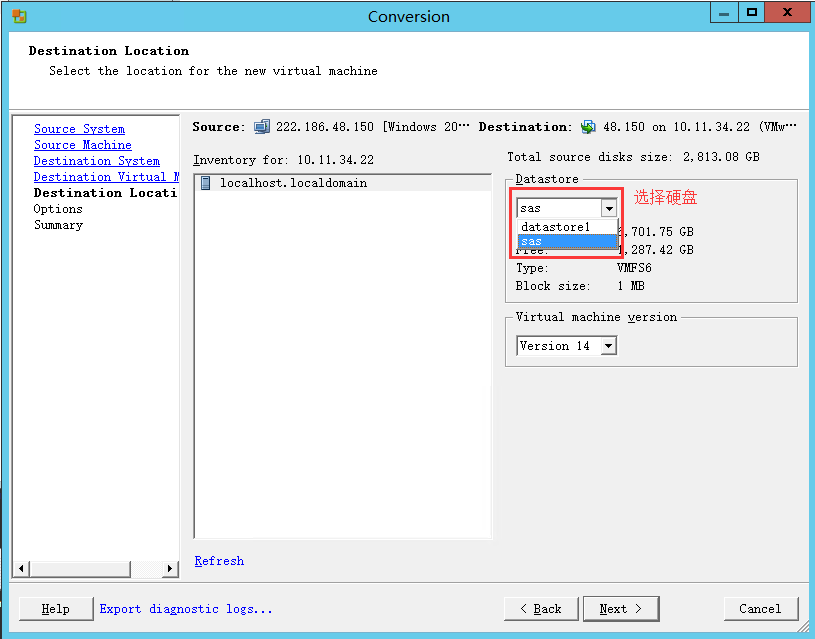Minimize the Conversion window

(x=724, y=12)
